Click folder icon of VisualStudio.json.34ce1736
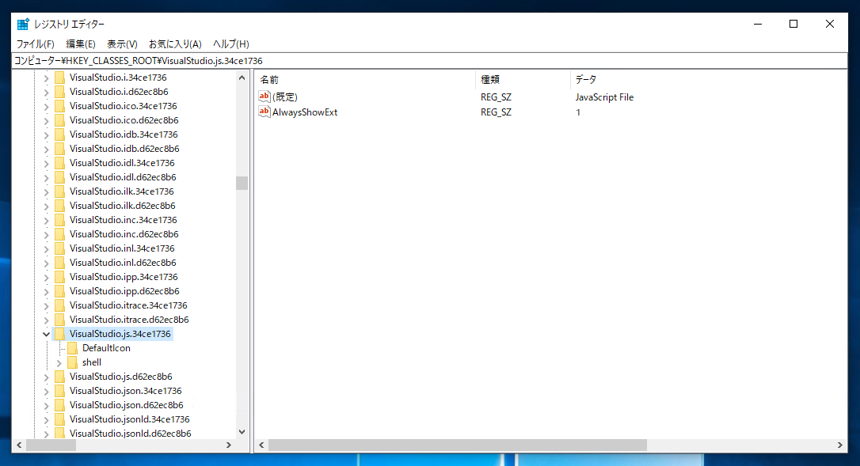Viewport: 860px width, 466px height. coord(60,391)
